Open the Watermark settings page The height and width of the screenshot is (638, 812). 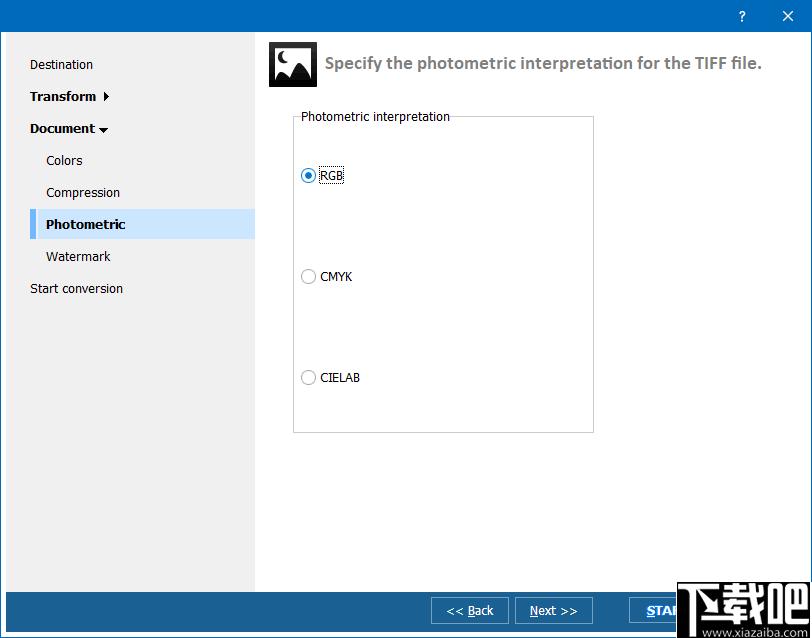[78, 256]
